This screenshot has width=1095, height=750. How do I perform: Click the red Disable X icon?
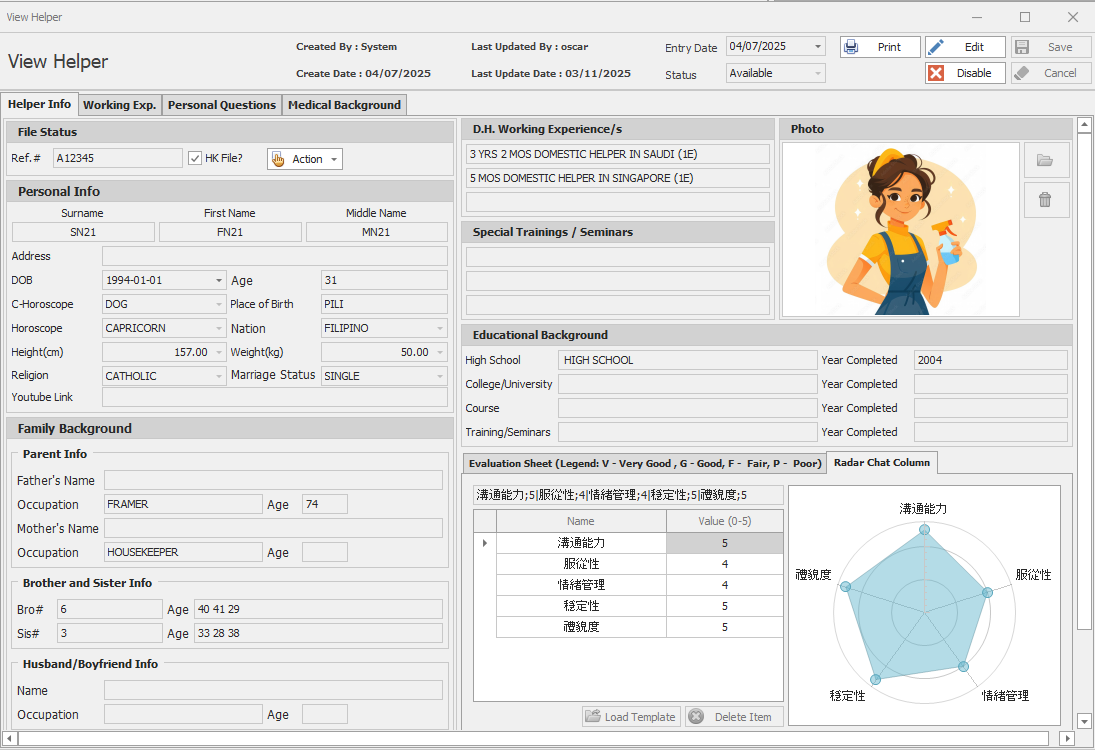click(937, 73)
